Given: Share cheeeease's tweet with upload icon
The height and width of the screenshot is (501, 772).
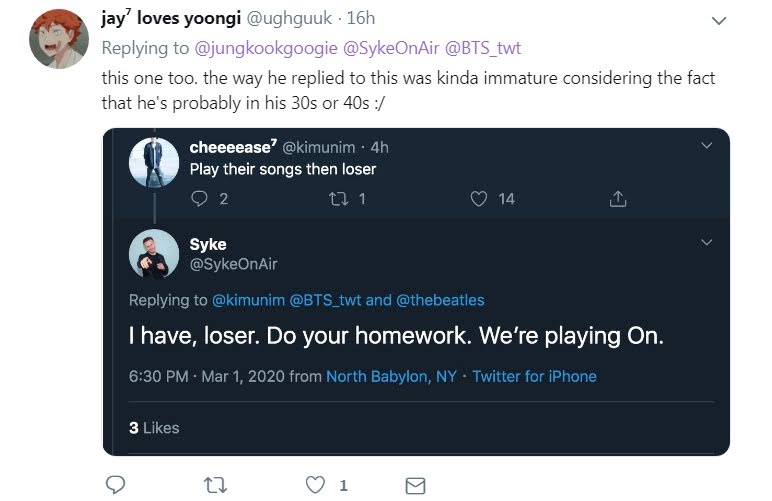Looking at the screenshot, I should tap(617, 199).
